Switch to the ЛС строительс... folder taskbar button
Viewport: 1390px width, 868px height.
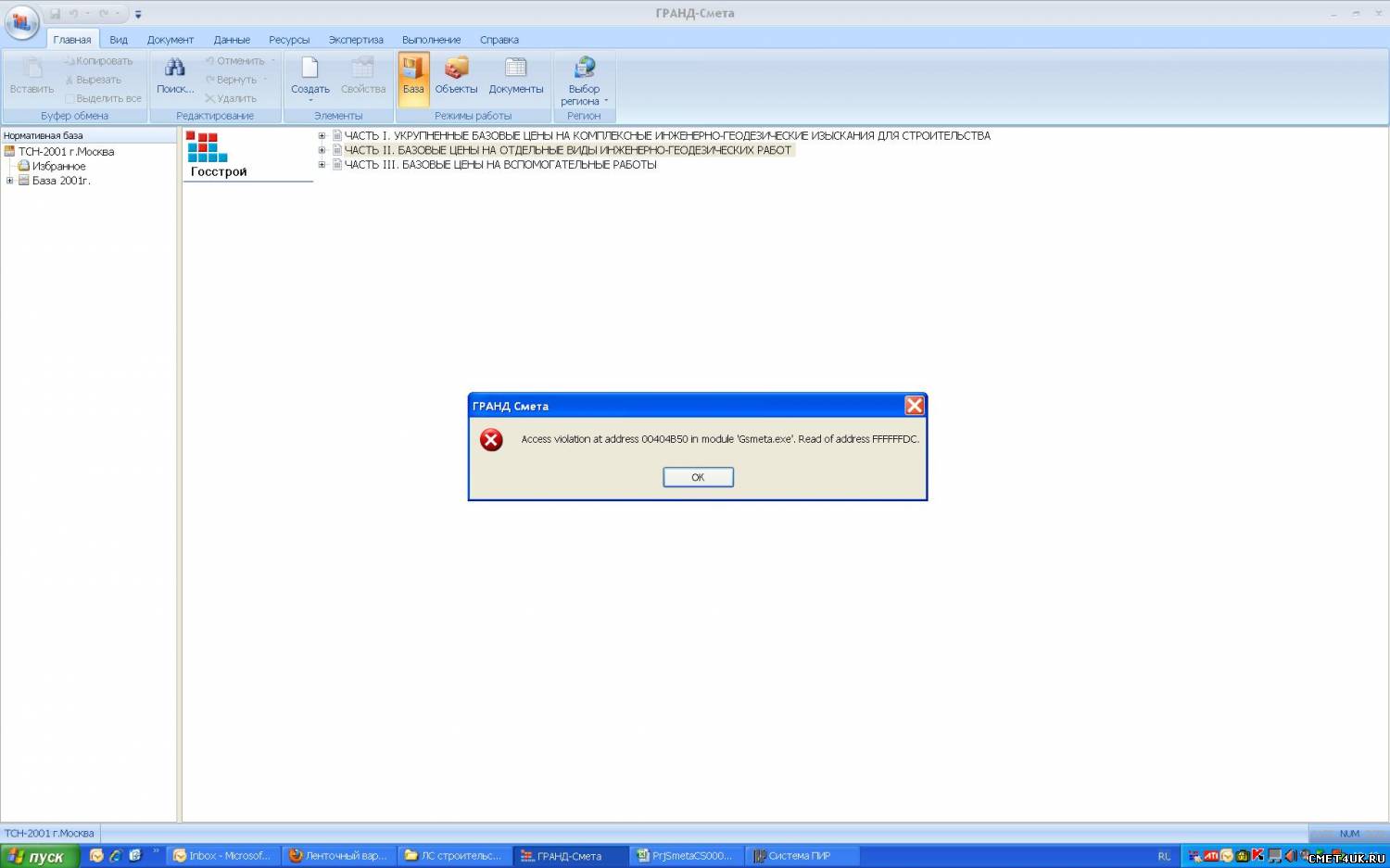(x=454, y=856)
